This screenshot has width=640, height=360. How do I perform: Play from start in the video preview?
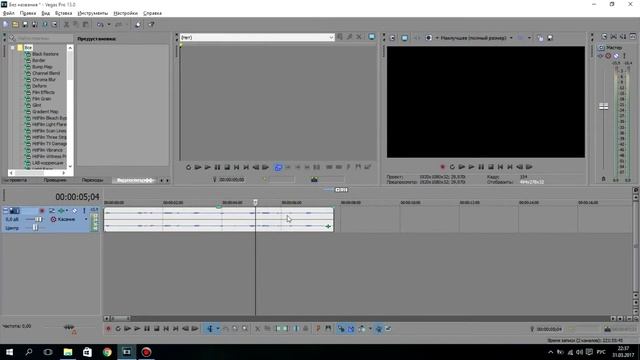[x=462, y=167]
